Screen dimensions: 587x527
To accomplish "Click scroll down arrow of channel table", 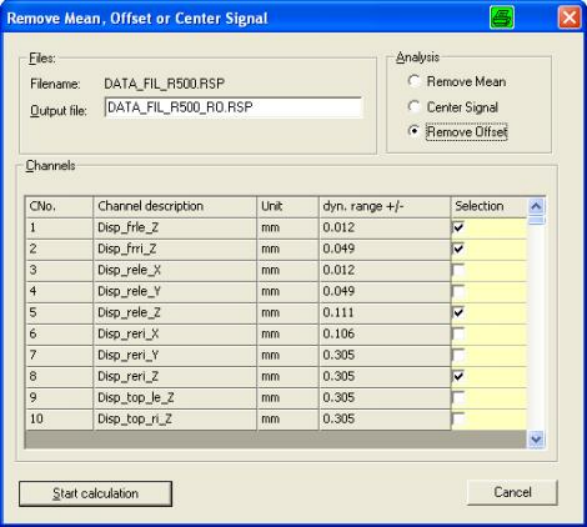I will click(536, 439).
